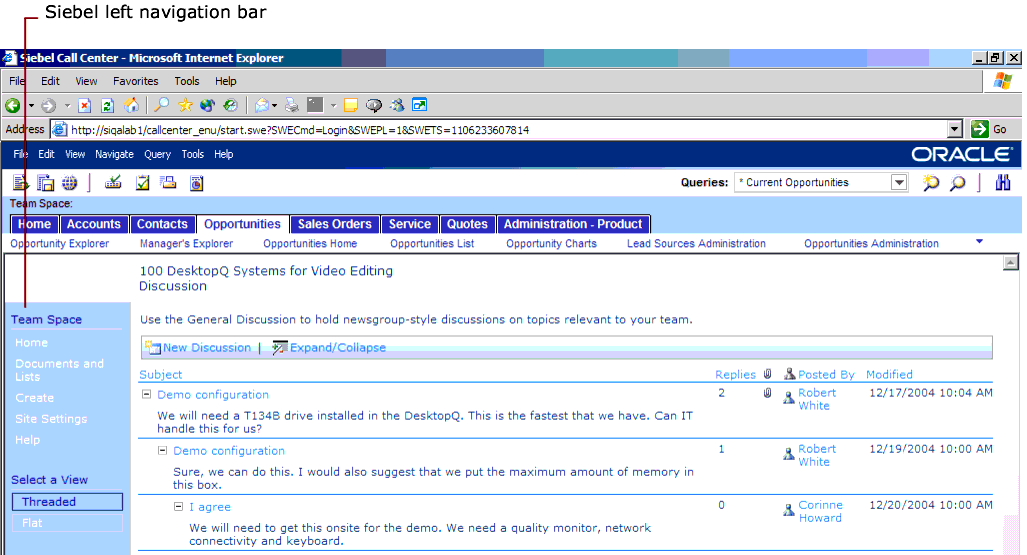1027x555 pixels.
Task: Open Site Settings in Team Space
Action: tap(51, 419)
